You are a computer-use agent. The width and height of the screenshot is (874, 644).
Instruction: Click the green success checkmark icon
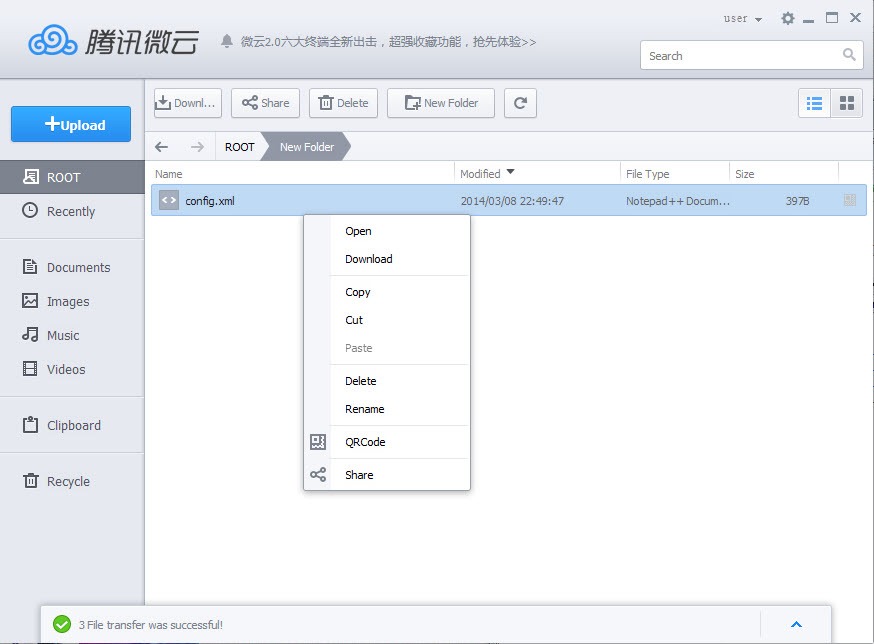tap(62, 624)
